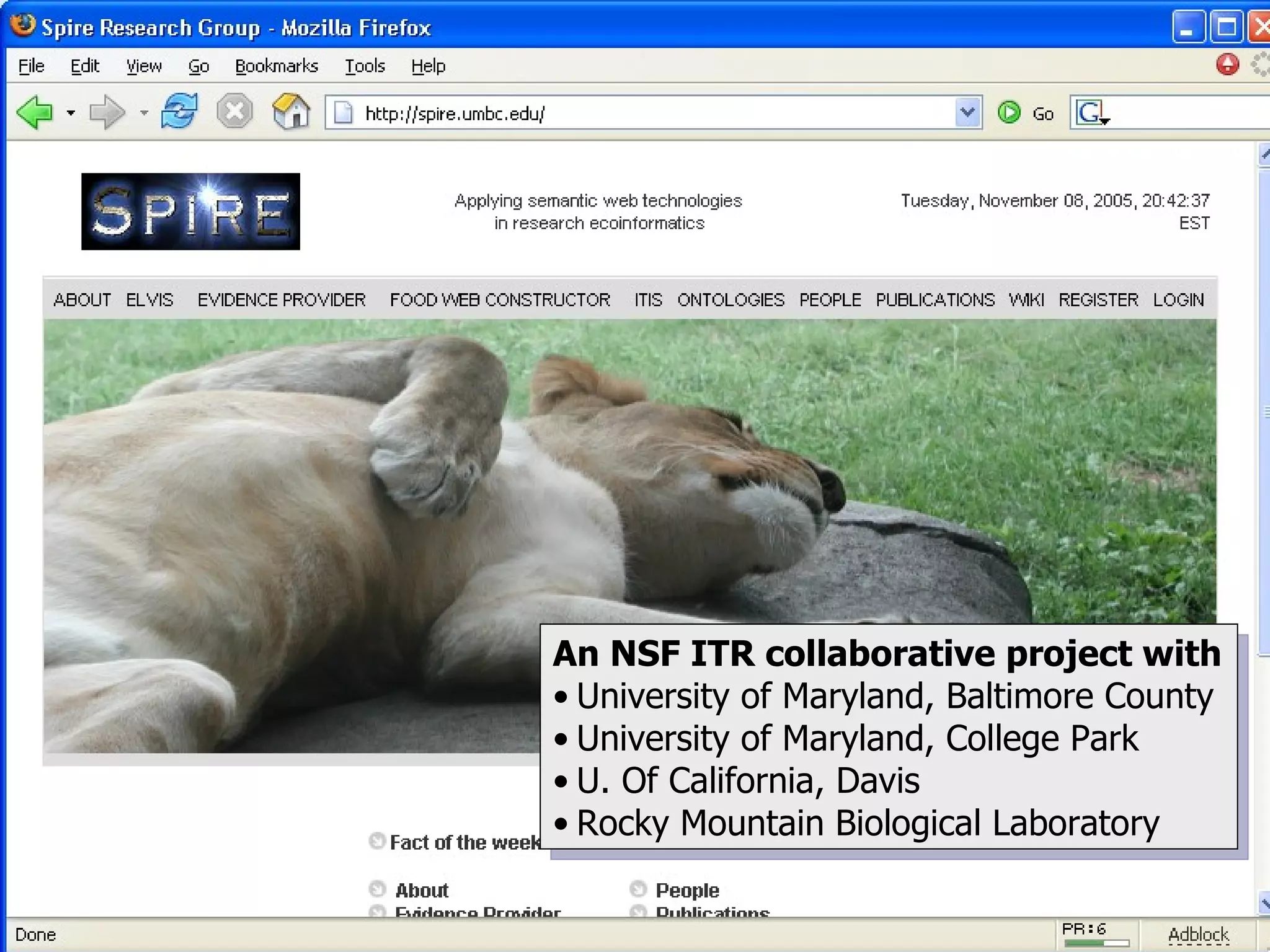Click the bullet icon beside Fact of the week
1270x952 pixels.
[x=377, y=841]
